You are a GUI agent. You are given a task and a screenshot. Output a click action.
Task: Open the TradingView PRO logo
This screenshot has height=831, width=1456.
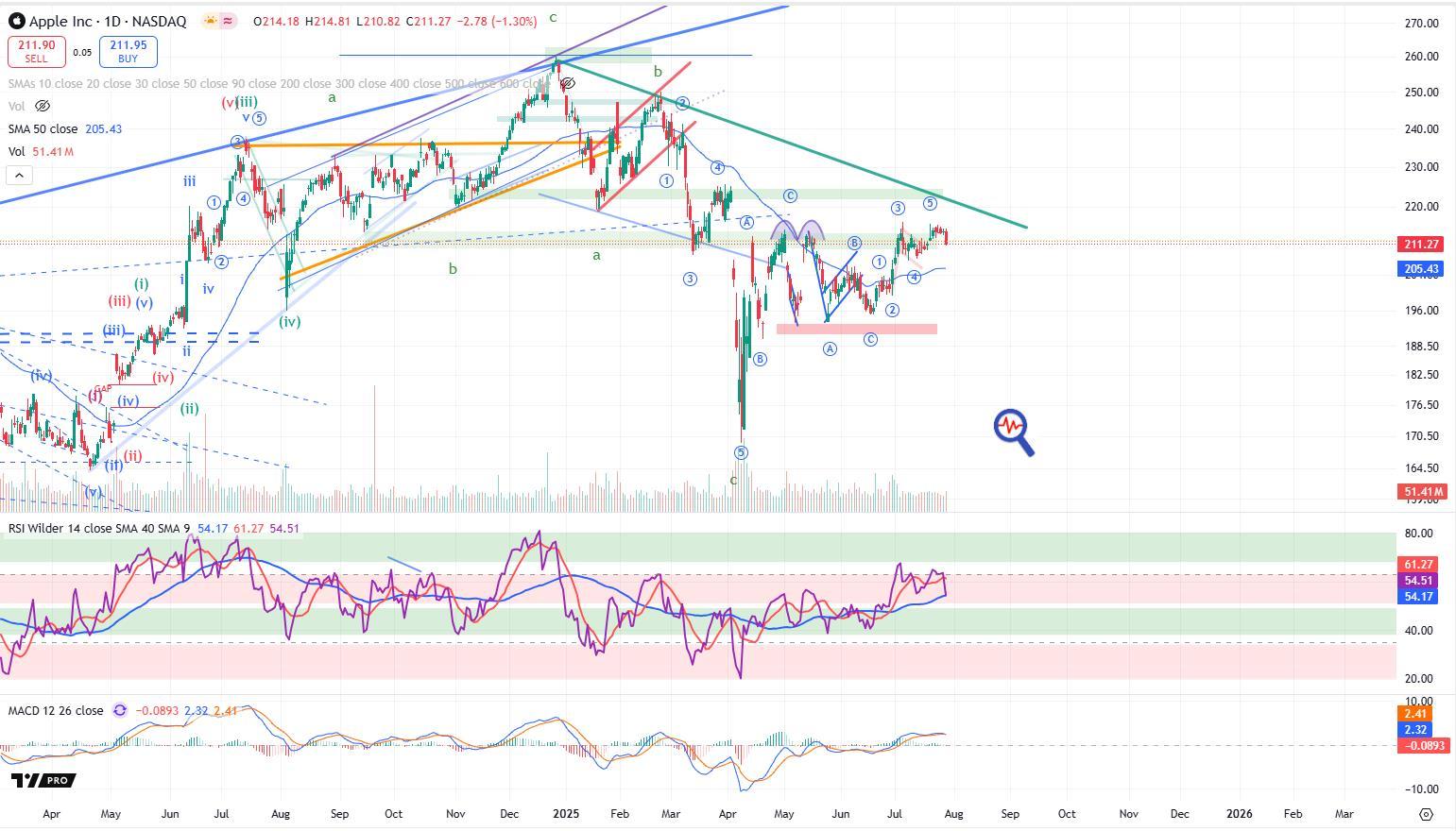tap(43, 780)
